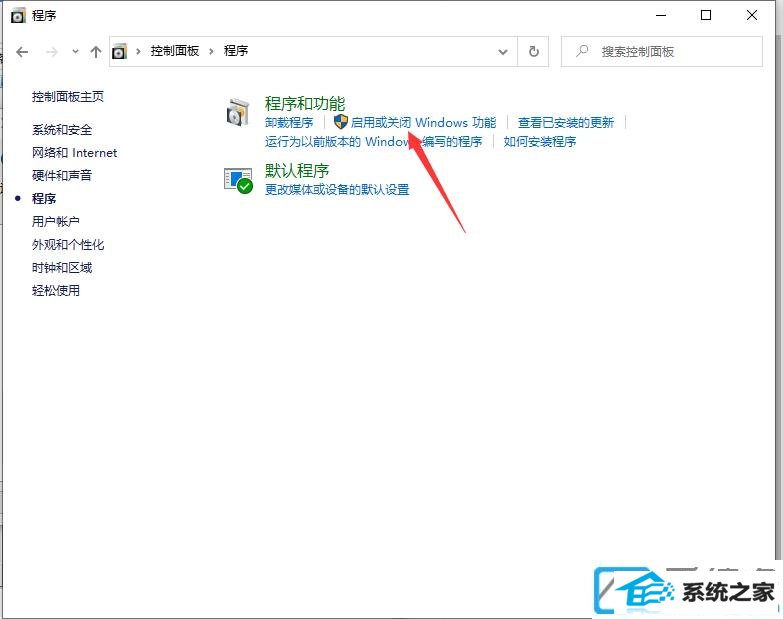
Task: Open the recent locations dropdown arrow
Action: point(75,51)
